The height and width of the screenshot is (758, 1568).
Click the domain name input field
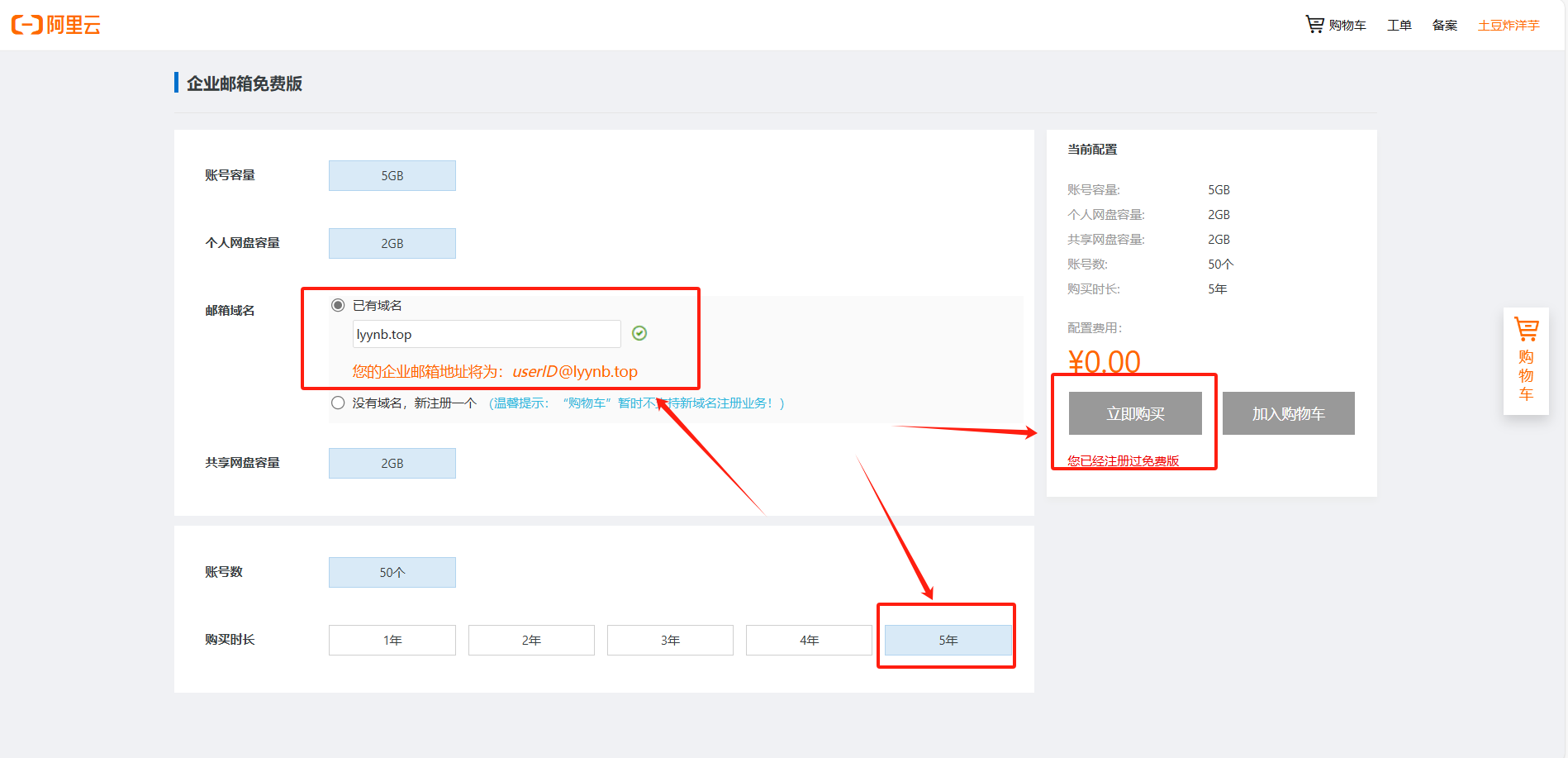coord(486,334)
